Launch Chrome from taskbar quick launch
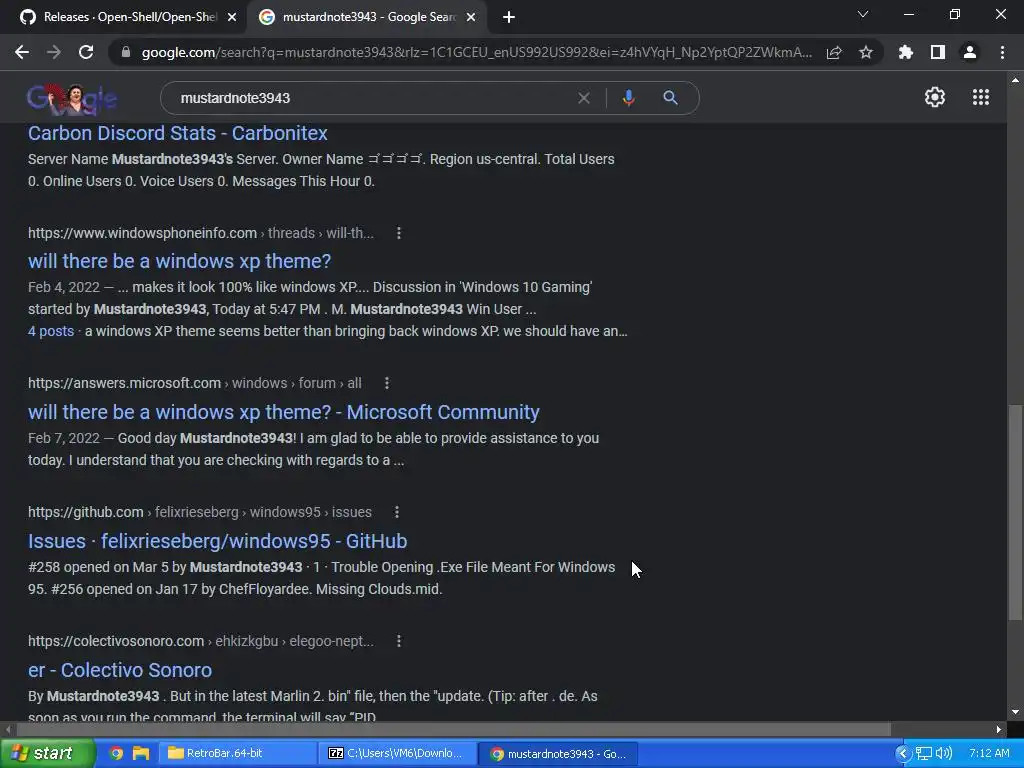 [116, 753]
